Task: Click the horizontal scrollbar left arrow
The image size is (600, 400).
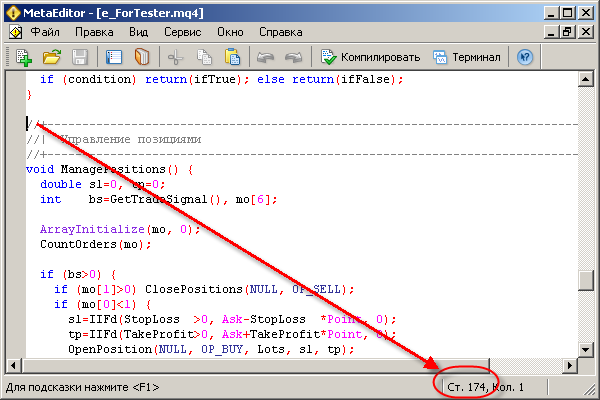Action: (x=14, y=366)
